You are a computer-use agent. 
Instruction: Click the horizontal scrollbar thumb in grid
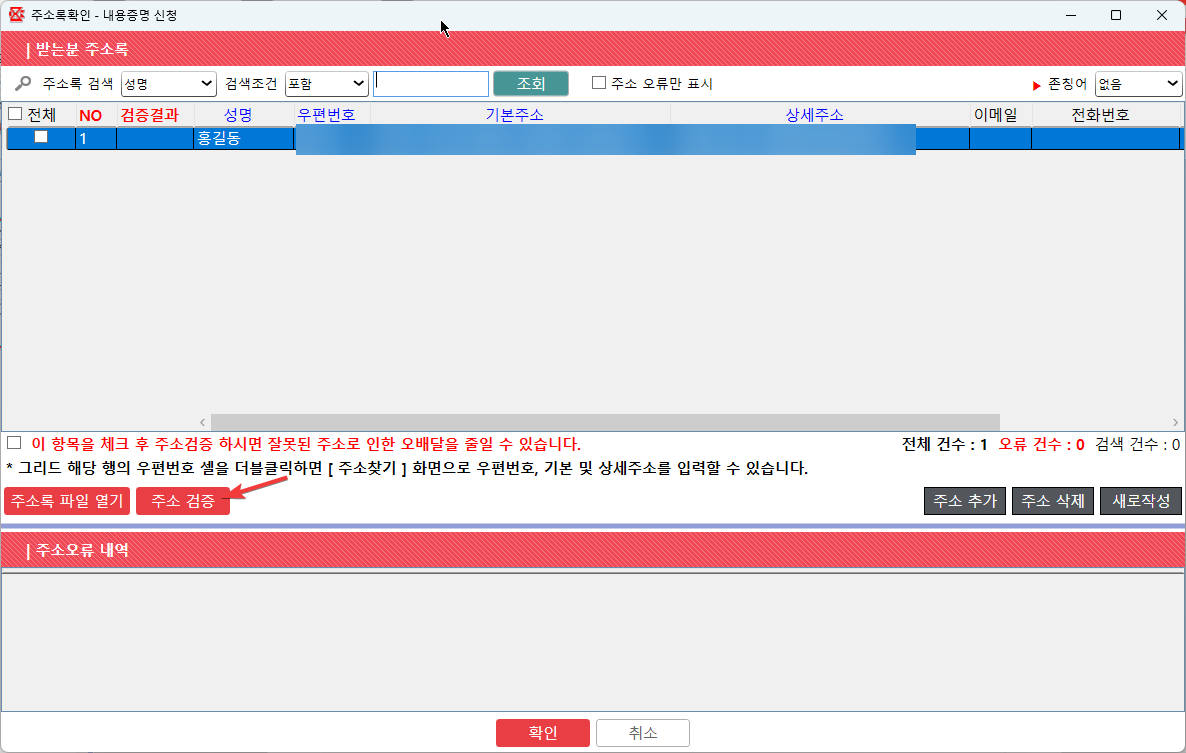pyautogui.click(x=605, y=422)
